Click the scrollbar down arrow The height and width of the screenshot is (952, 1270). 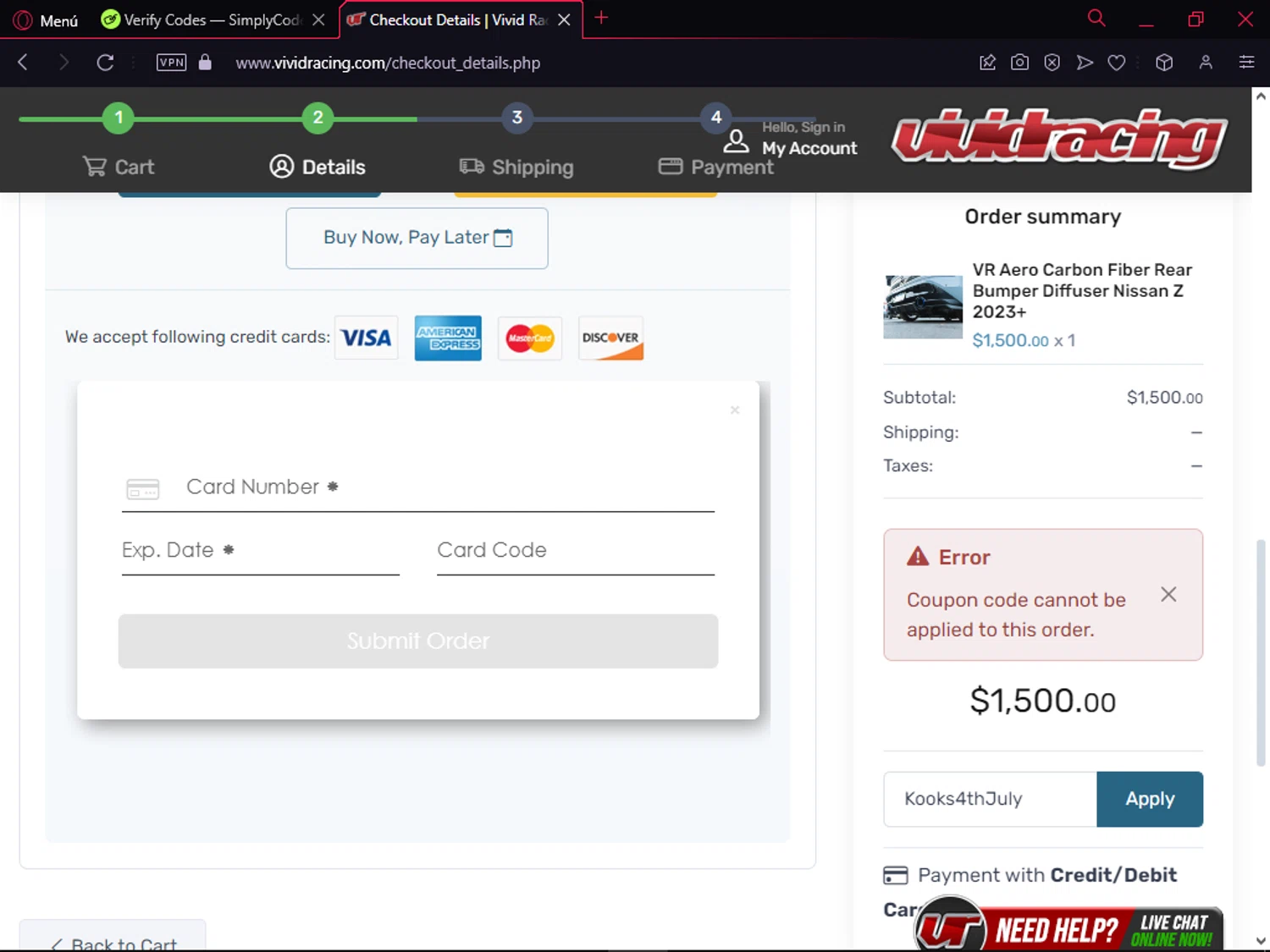pyautogui.click(x=1261, y=940)
